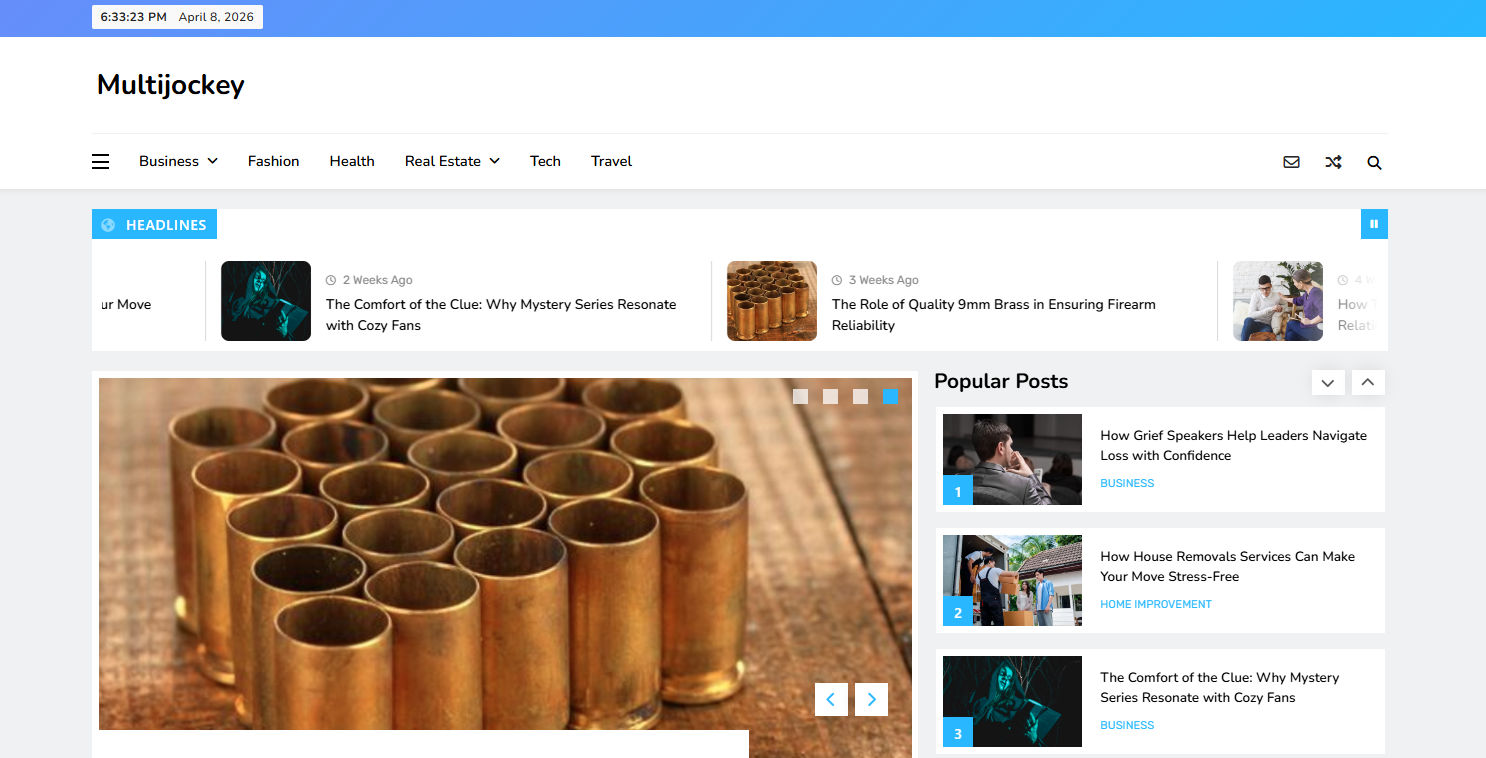Click BUSINESS tag under popular post 3

click(x=1127, y=725)
